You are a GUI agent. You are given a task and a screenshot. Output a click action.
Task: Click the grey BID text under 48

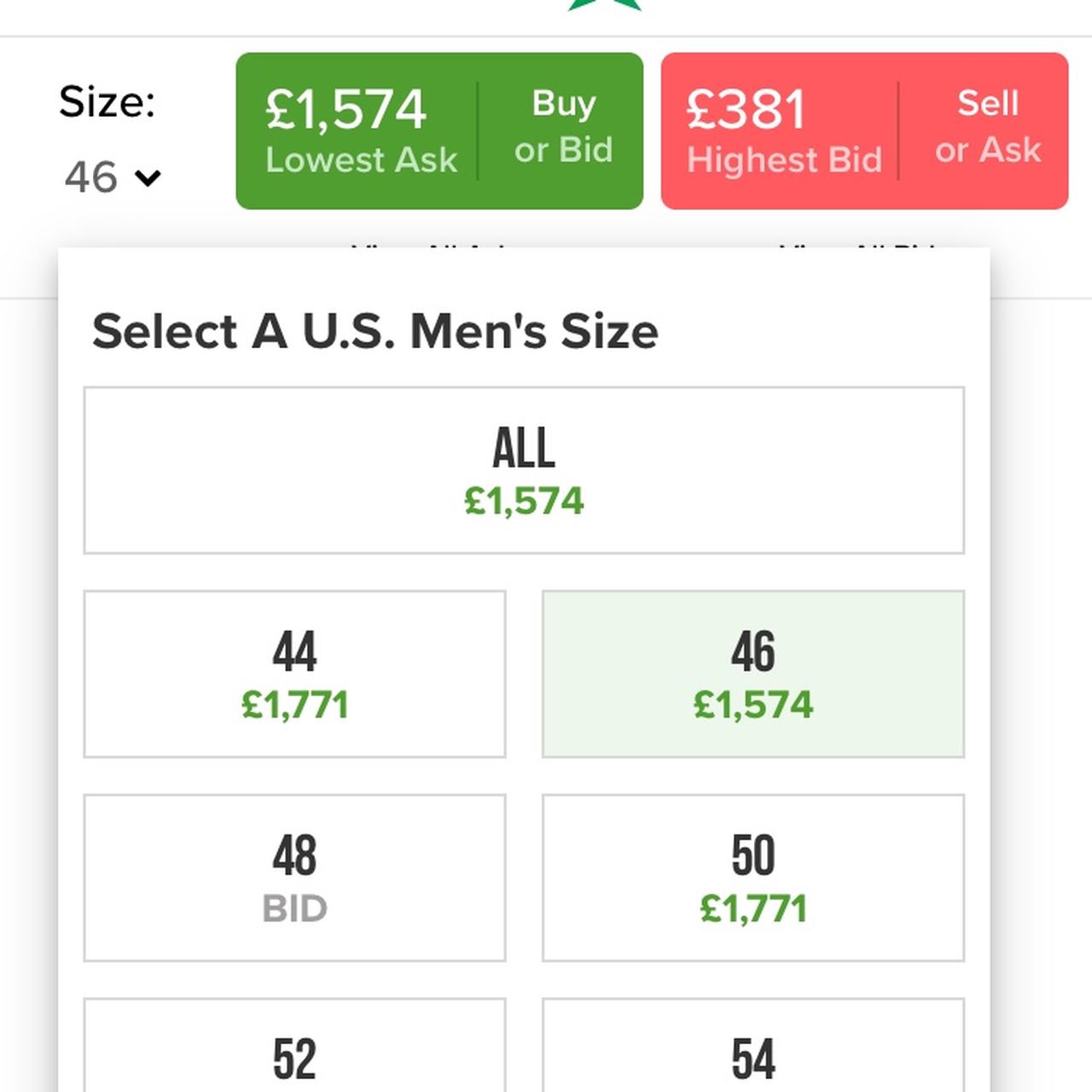pyautogui.click(x=294, y=909)
